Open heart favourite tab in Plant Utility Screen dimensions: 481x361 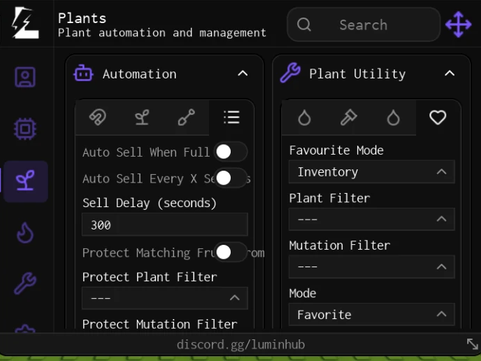point(438,118)
